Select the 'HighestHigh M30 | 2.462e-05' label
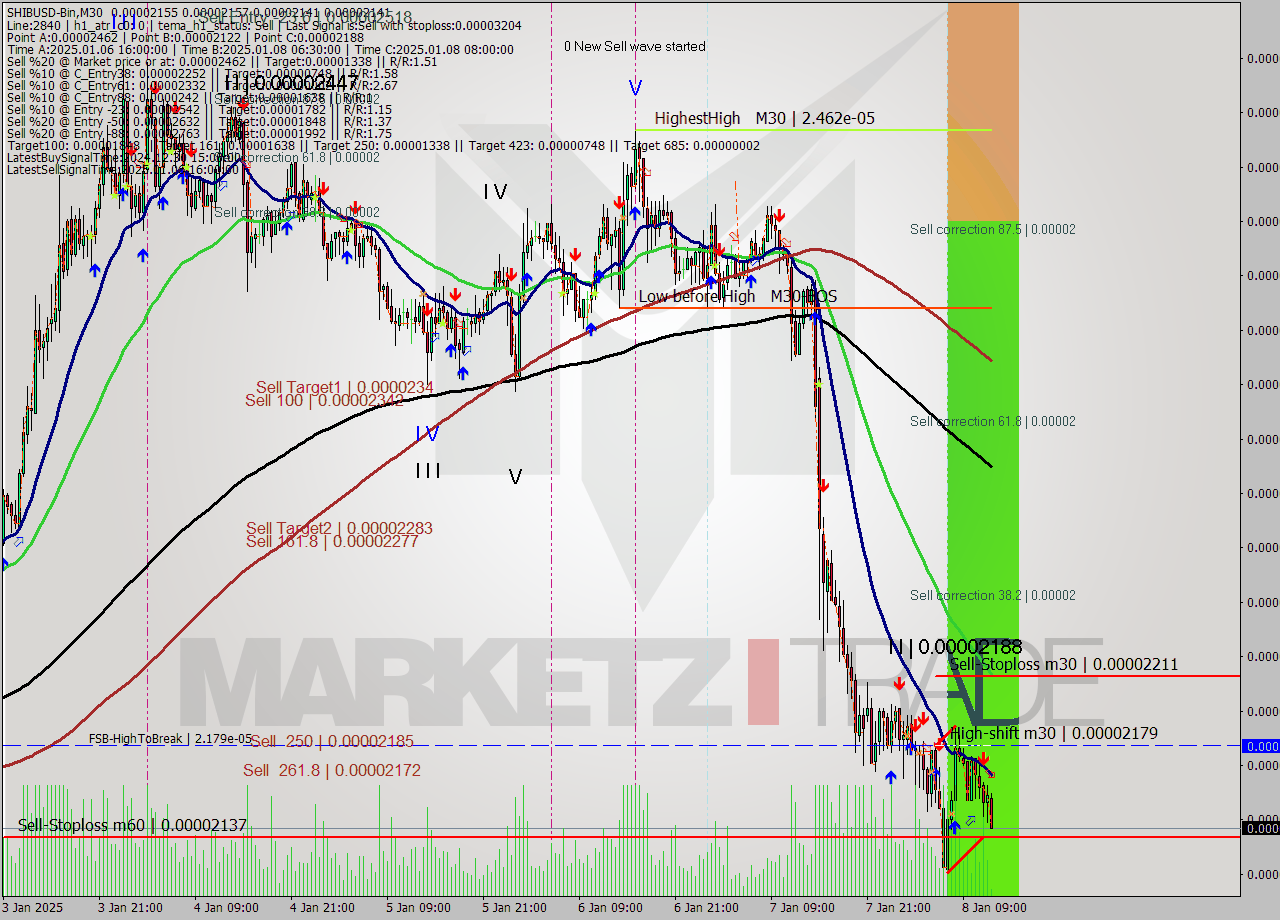This screenshot has width=1280, height=920. 765,118
